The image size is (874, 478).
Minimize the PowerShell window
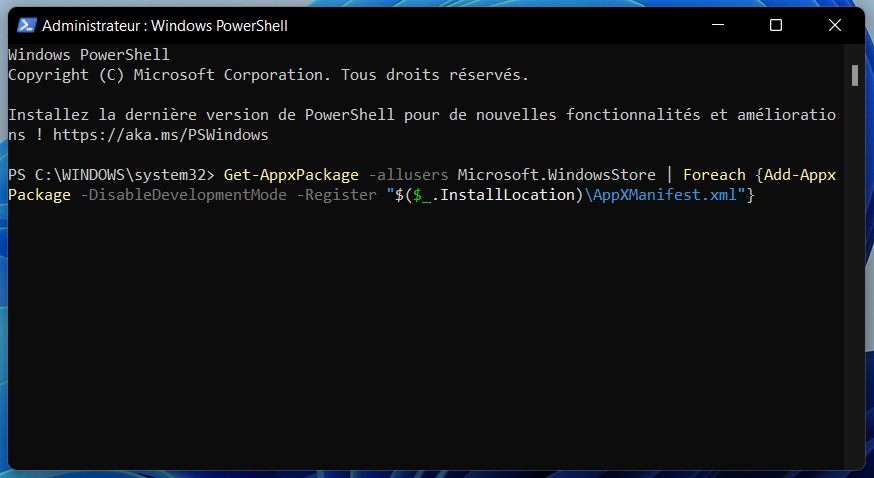(x=718, y=25)
